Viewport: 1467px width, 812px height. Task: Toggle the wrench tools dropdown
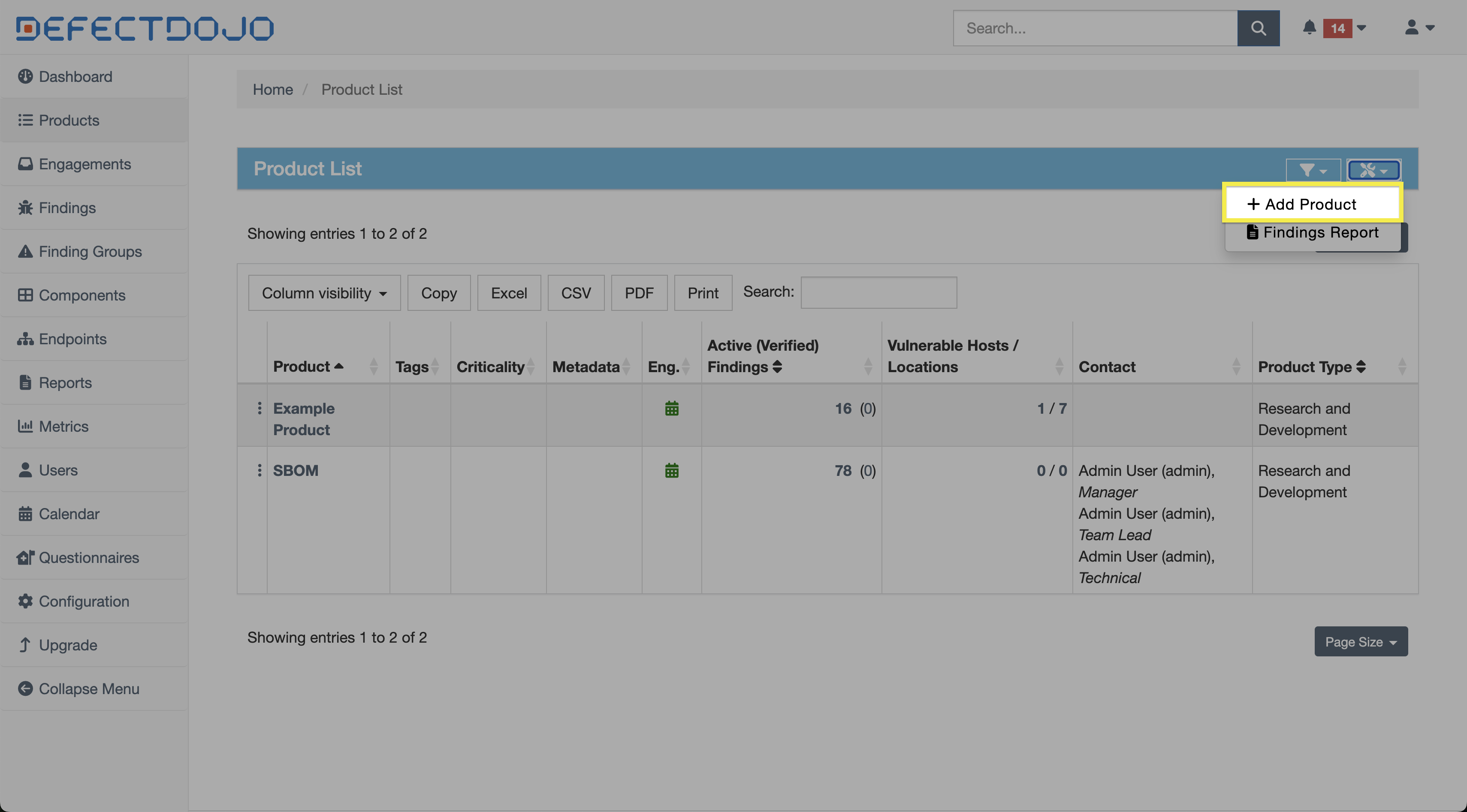(1373, 170)
